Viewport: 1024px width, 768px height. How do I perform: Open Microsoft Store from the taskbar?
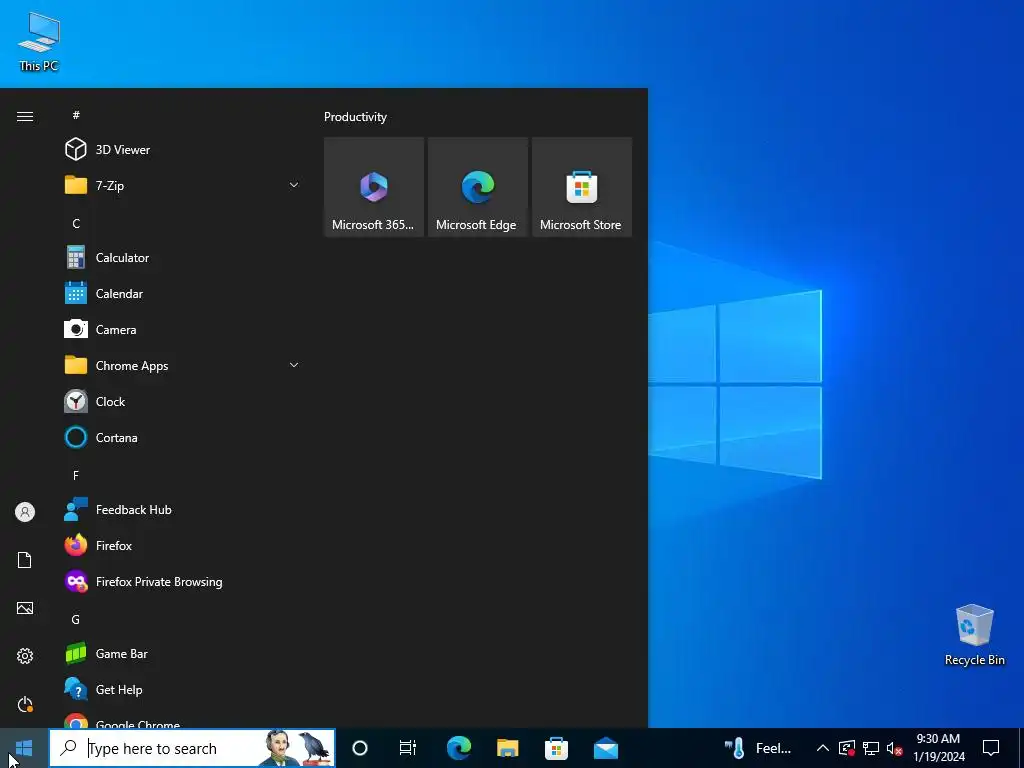(x=556, y=748)
